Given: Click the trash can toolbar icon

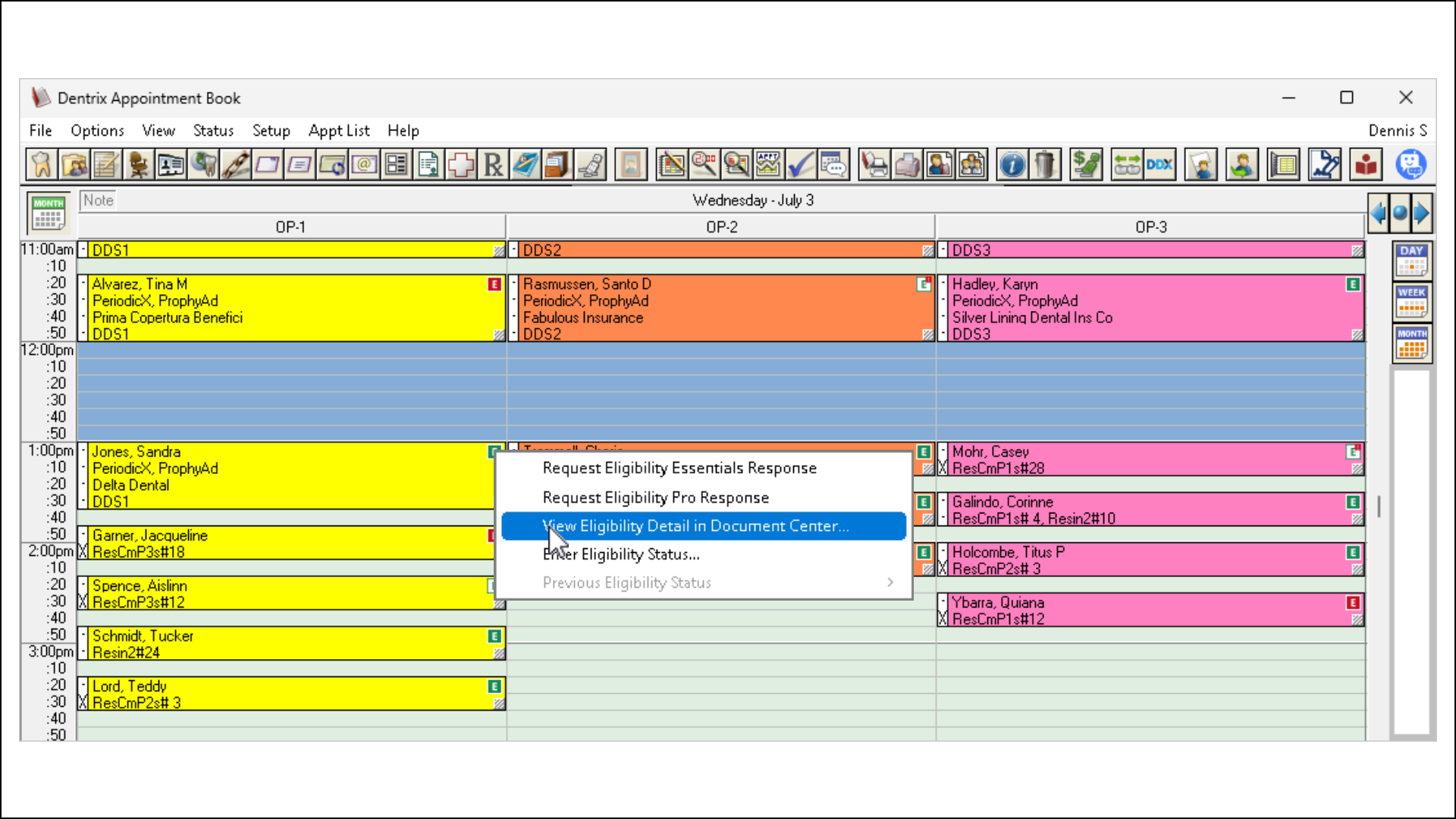Looking at the screenshot, I should click(1044, 165).
